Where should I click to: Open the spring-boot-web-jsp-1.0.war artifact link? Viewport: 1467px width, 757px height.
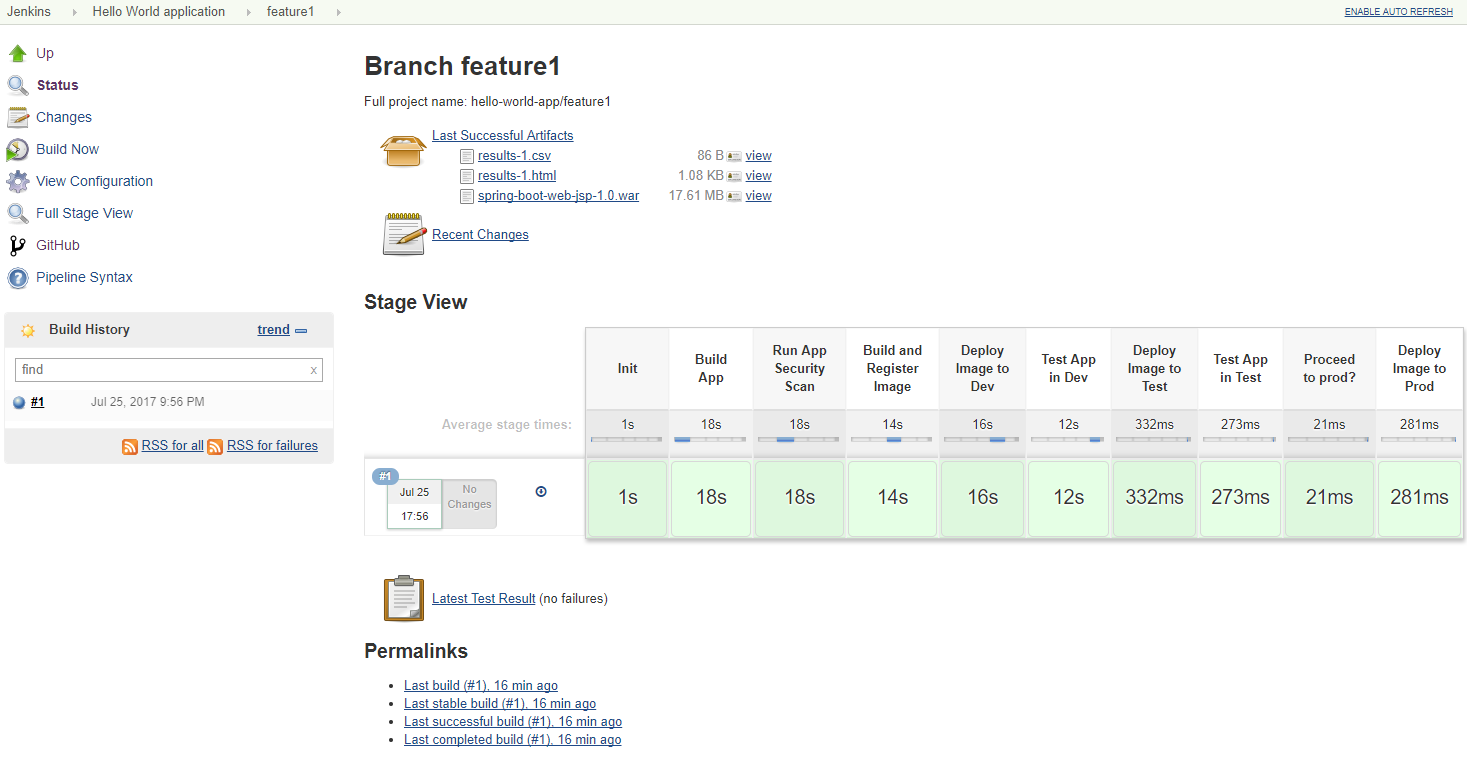(x=558, y=195)
